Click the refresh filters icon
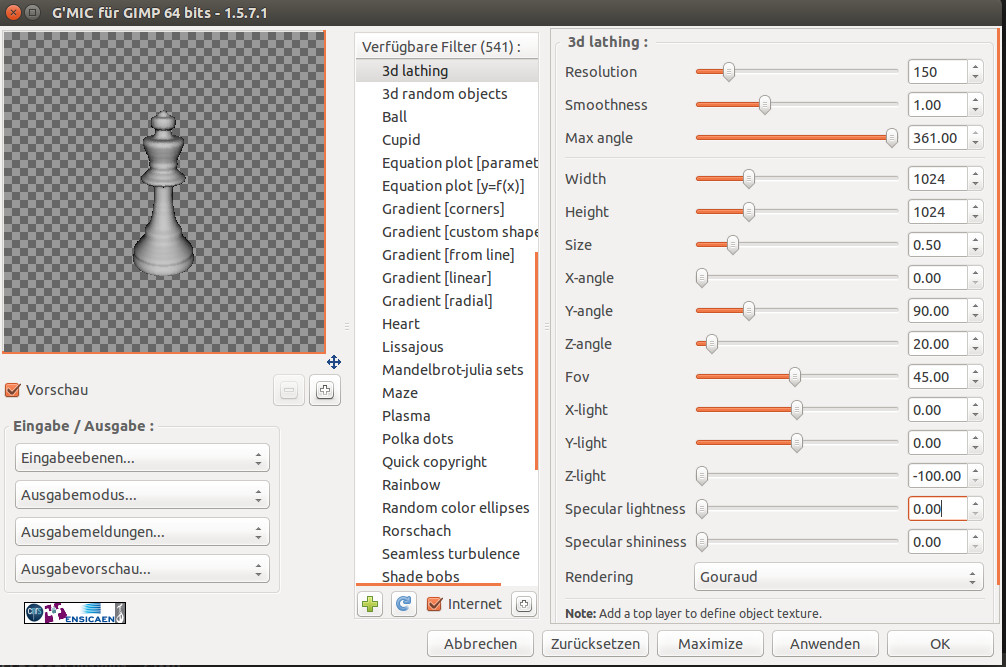 click(x=402, y=604)
